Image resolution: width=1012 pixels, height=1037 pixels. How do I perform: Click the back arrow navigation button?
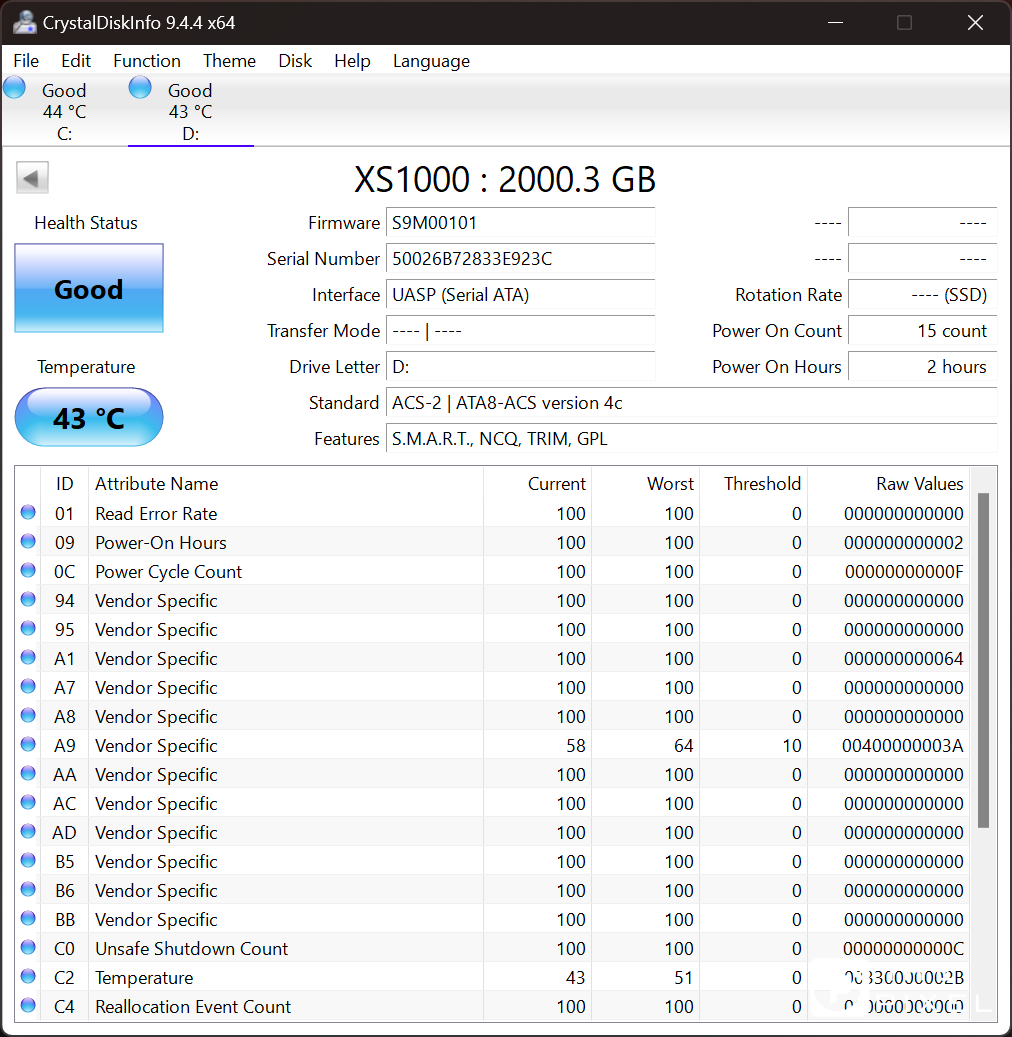pos(31,176)
